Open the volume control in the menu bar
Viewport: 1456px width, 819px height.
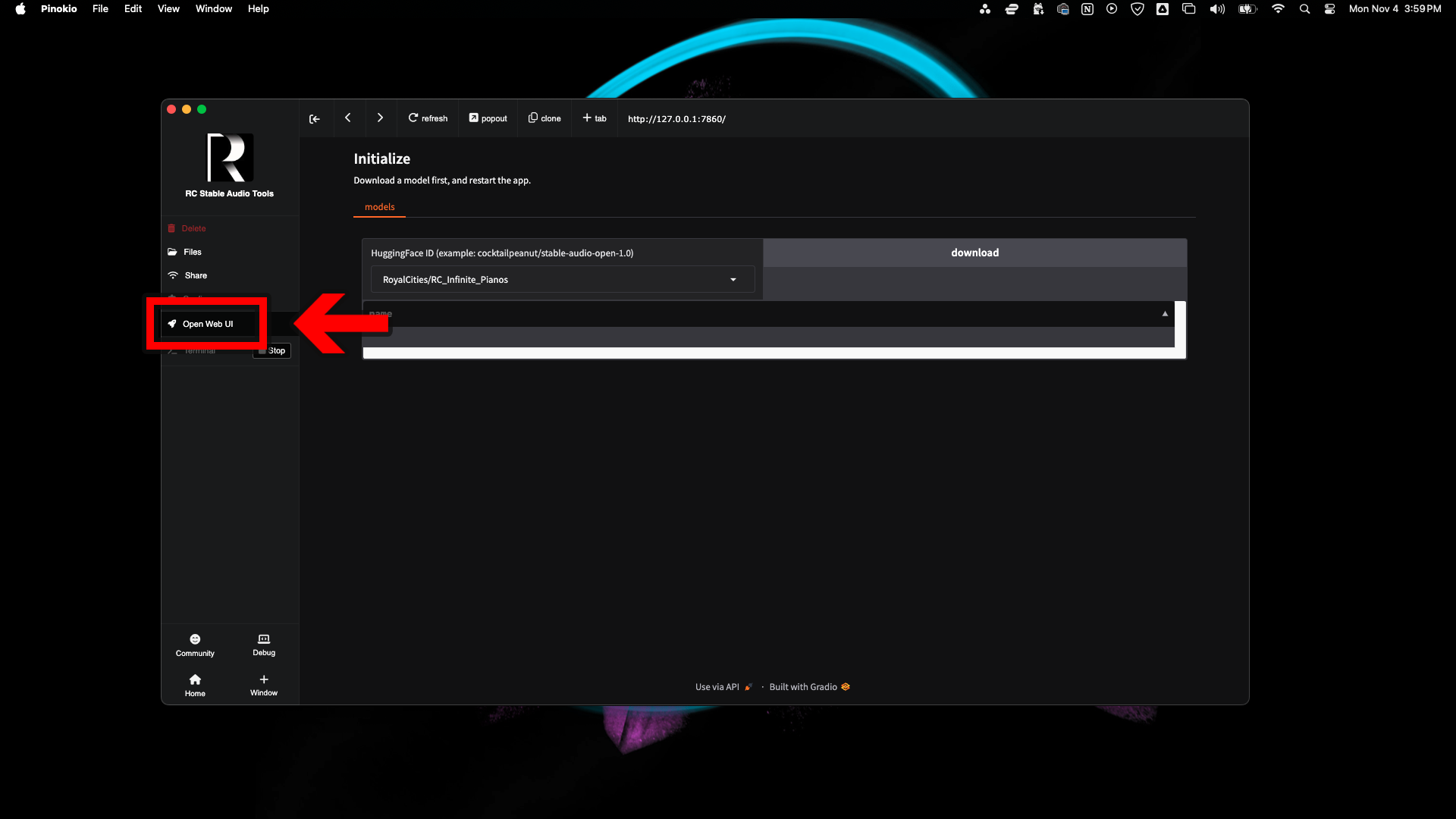[x=1217, y=9]
